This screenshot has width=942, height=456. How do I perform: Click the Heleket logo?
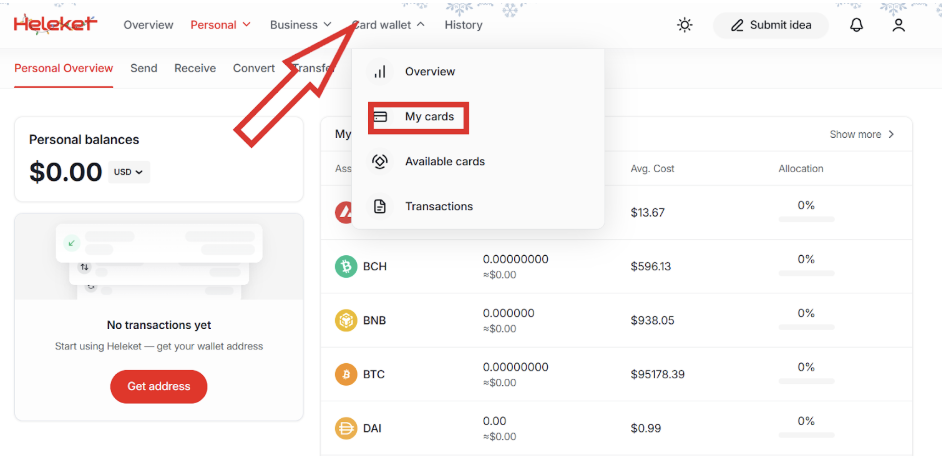point(55,24)
